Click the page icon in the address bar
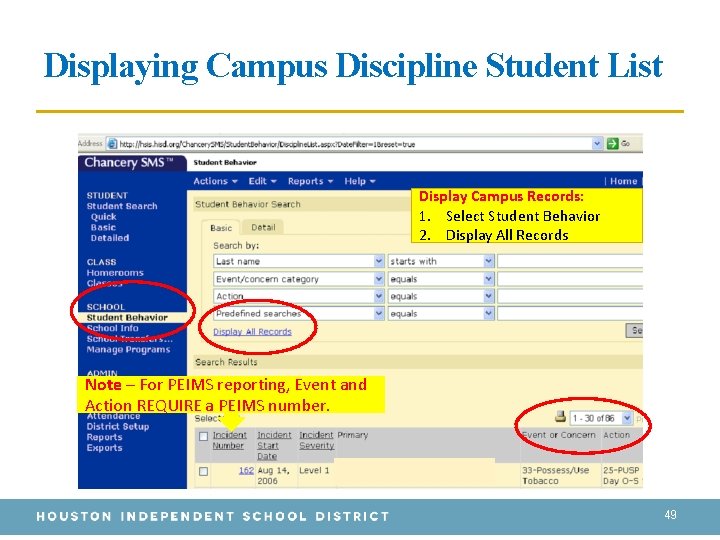 [112, 144]
